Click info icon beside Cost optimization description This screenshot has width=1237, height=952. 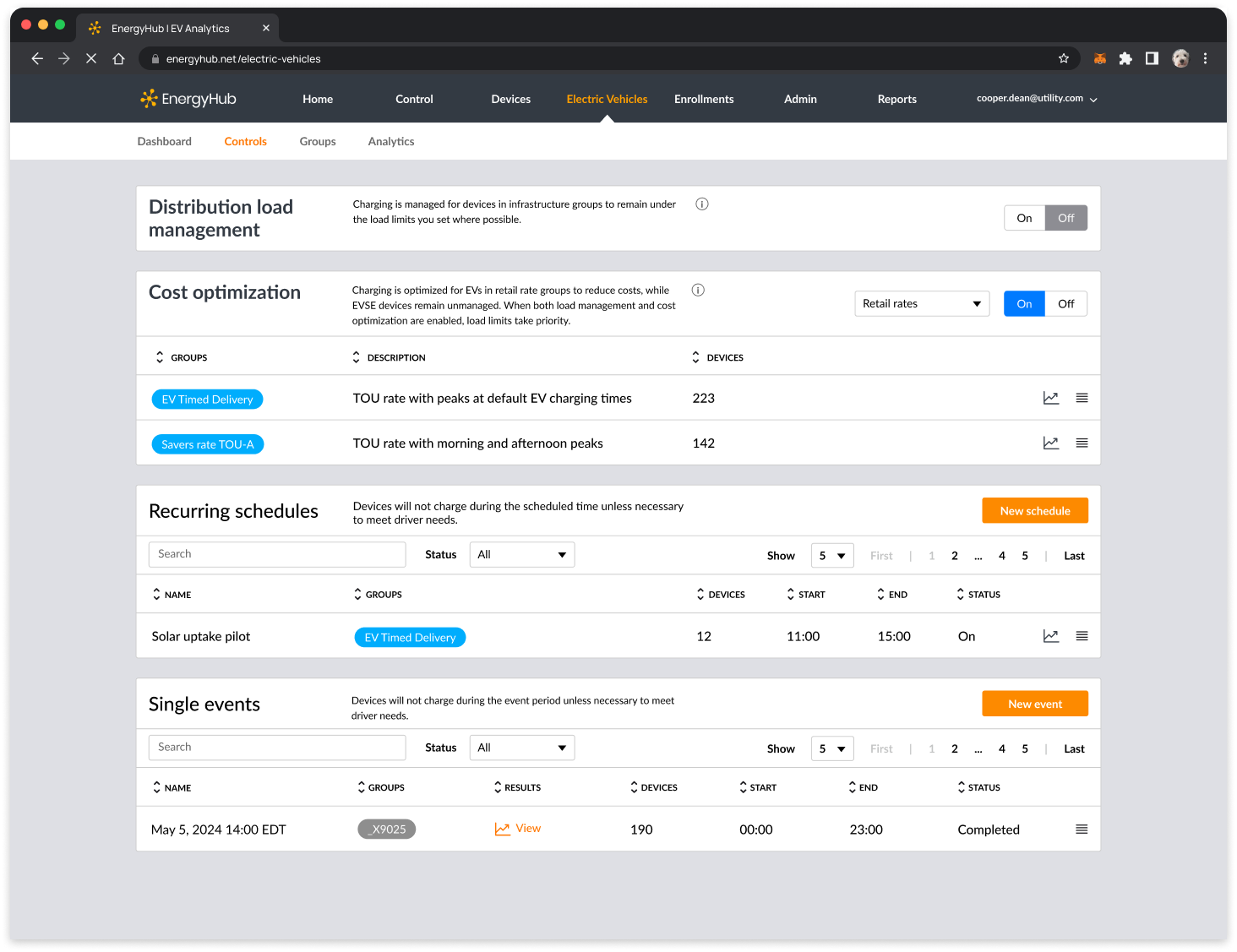[698, 291]
